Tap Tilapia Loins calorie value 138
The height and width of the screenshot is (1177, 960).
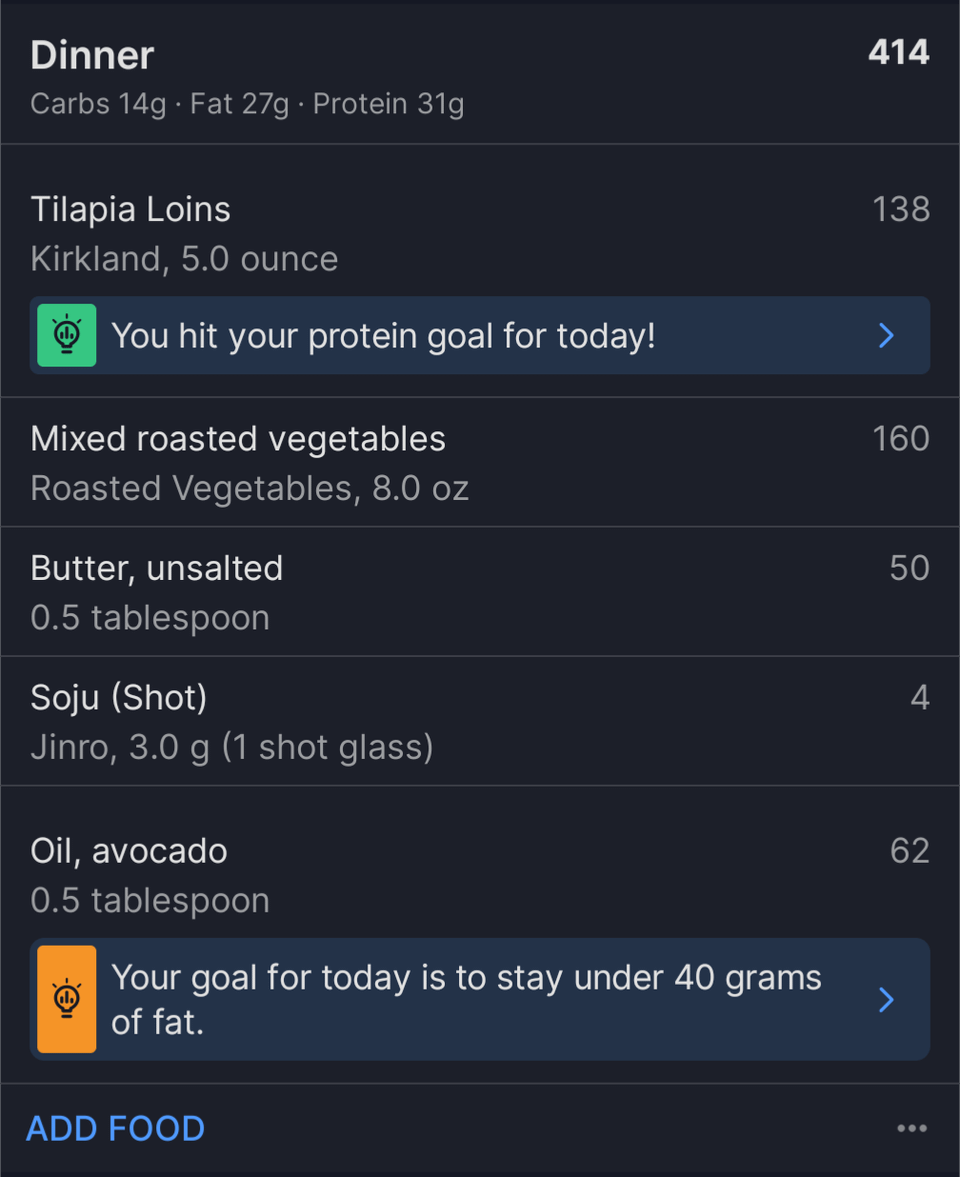click(x=901, y=209)
